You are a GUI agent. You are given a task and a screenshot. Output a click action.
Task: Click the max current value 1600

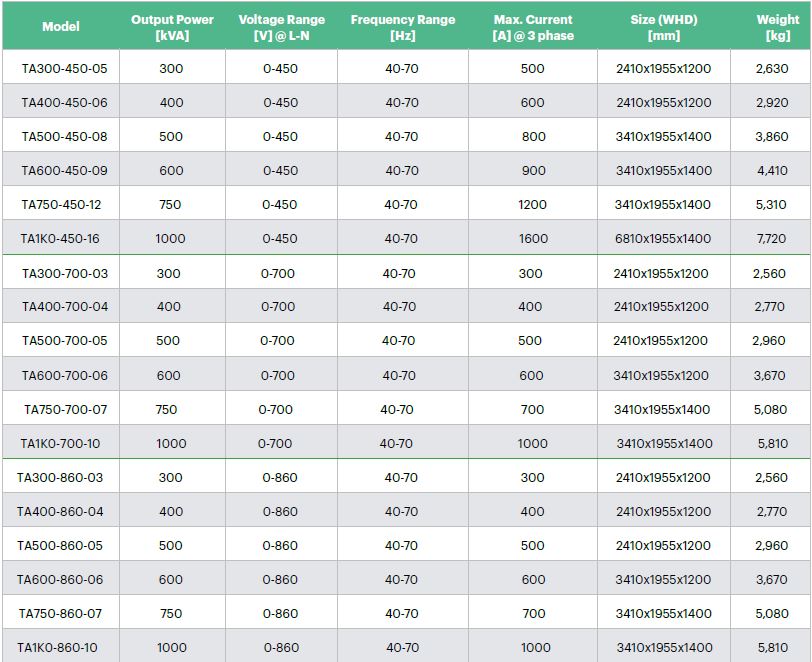[533, 239]
